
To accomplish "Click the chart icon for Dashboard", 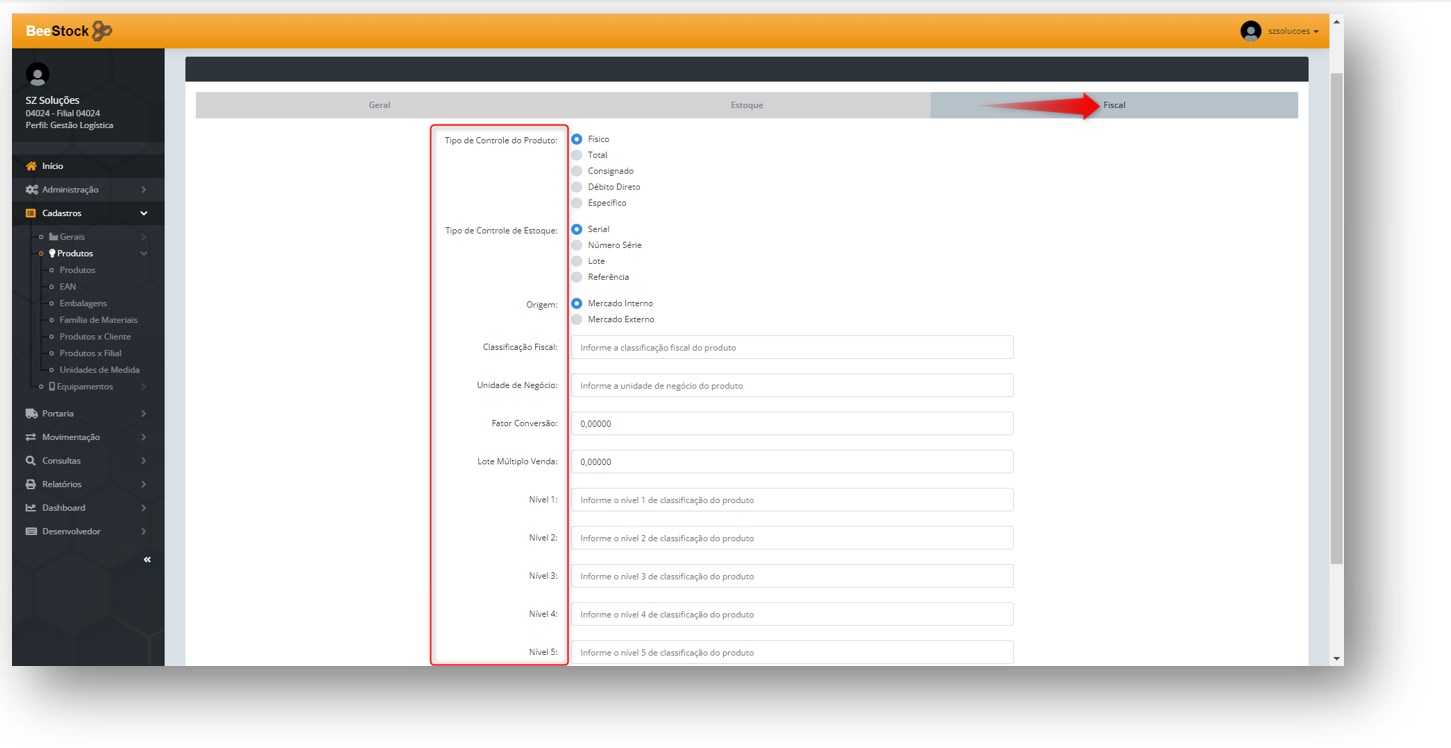I will (31, 508).
